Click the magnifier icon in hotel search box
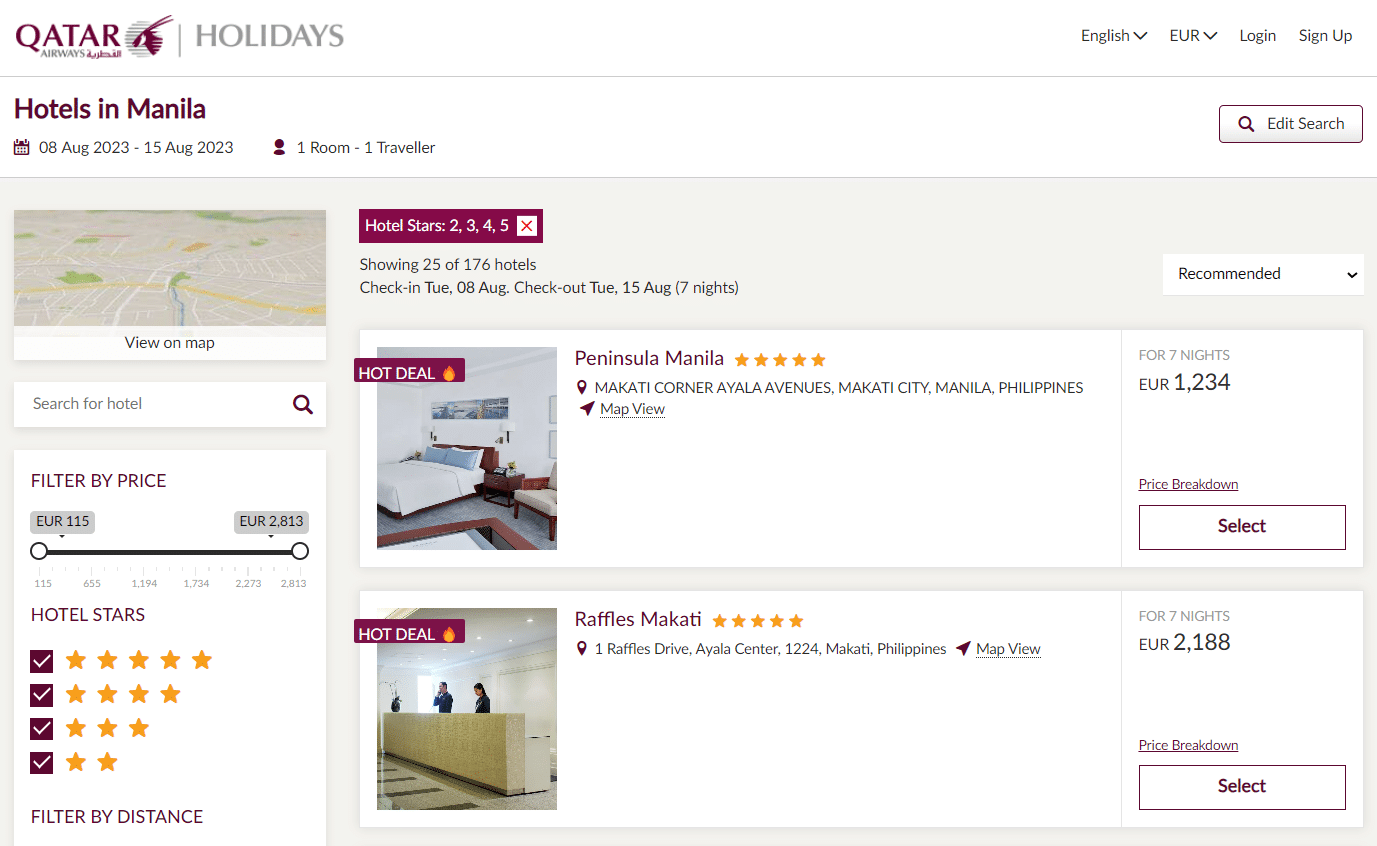The height and width of the screenshot is (846, 1377). pyautogui.click(x=302, y=404)
